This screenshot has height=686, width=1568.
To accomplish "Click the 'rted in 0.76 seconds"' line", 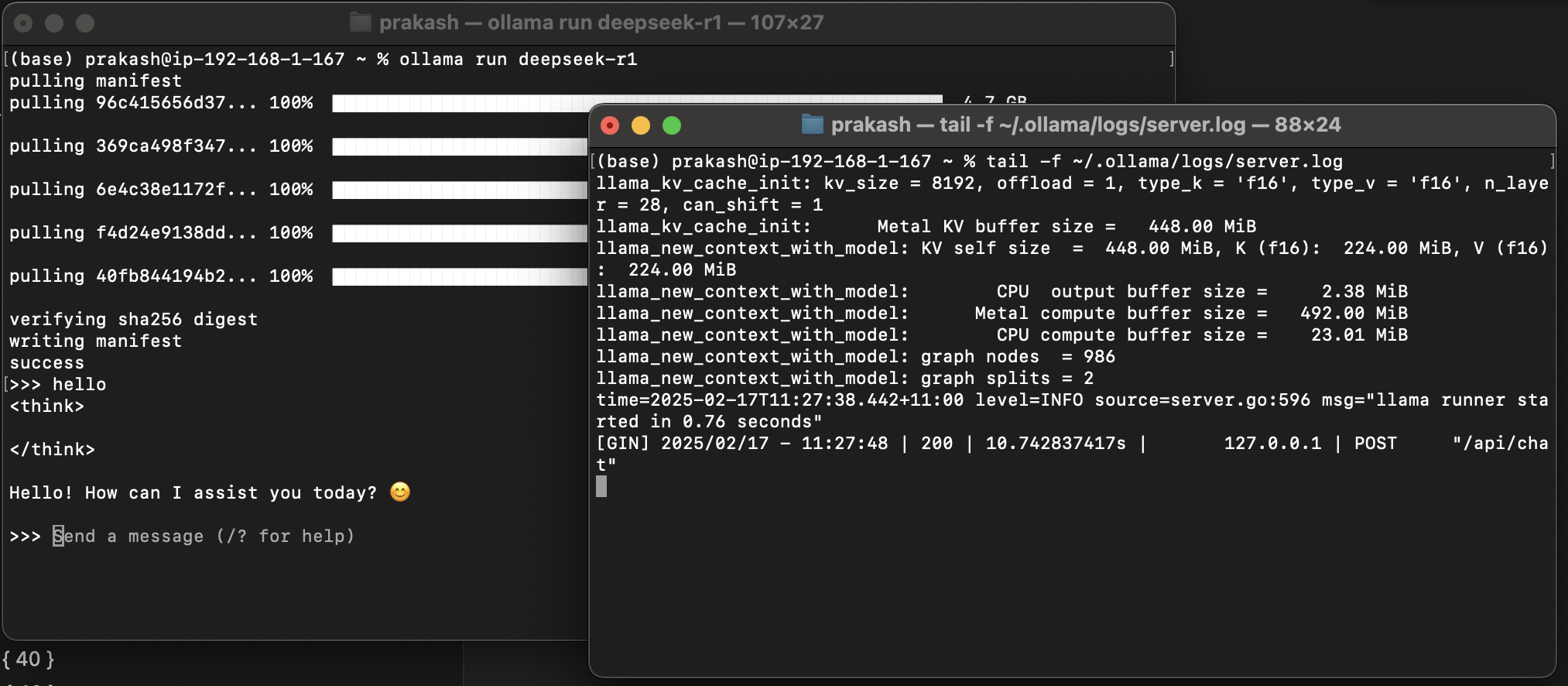I will click(710, 422).
